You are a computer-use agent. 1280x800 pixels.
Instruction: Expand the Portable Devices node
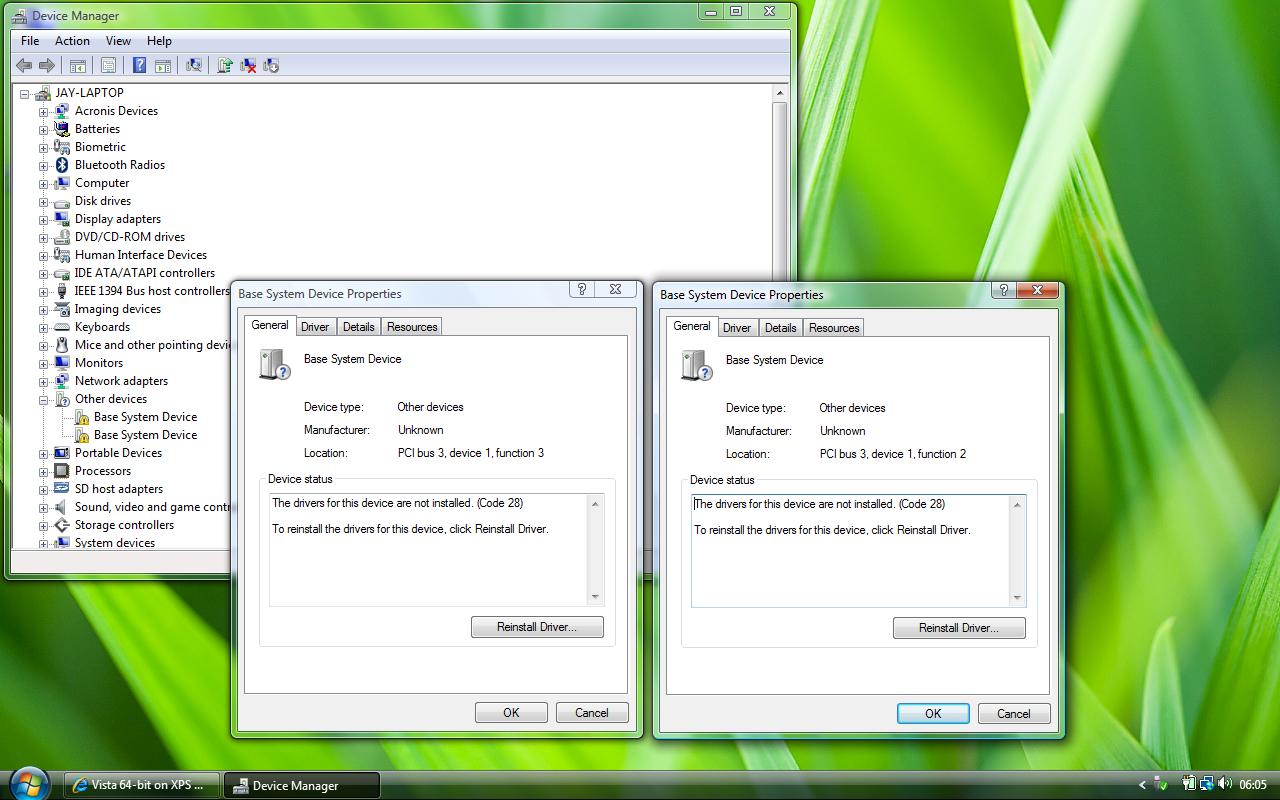pos(44,453)
